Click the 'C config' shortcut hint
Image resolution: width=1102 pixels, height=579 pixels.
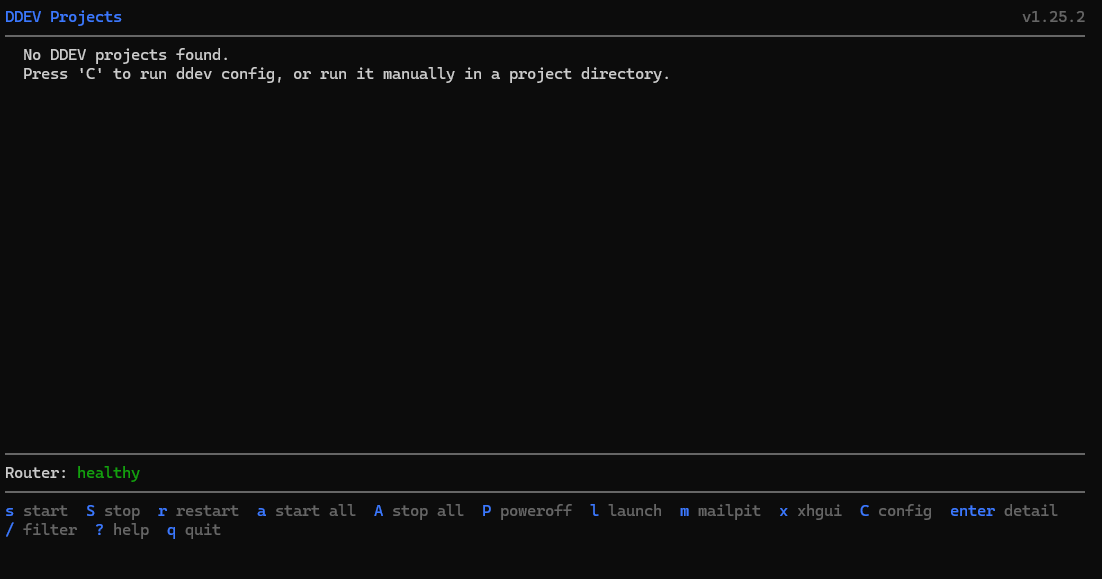point(895,511)
